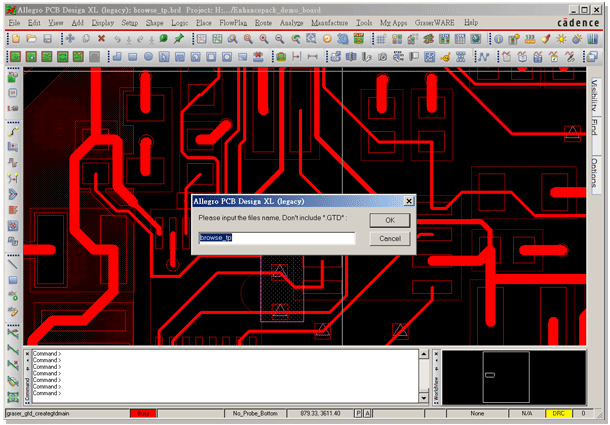Open the File menu
This screenshot has height=425, width=610.
click(14, 23)
